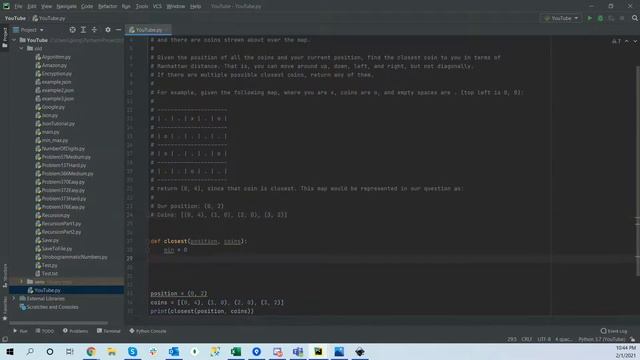The width and height of the screenshot is (640, 360).
Task: Open the Tools menu
Action: 142,6
